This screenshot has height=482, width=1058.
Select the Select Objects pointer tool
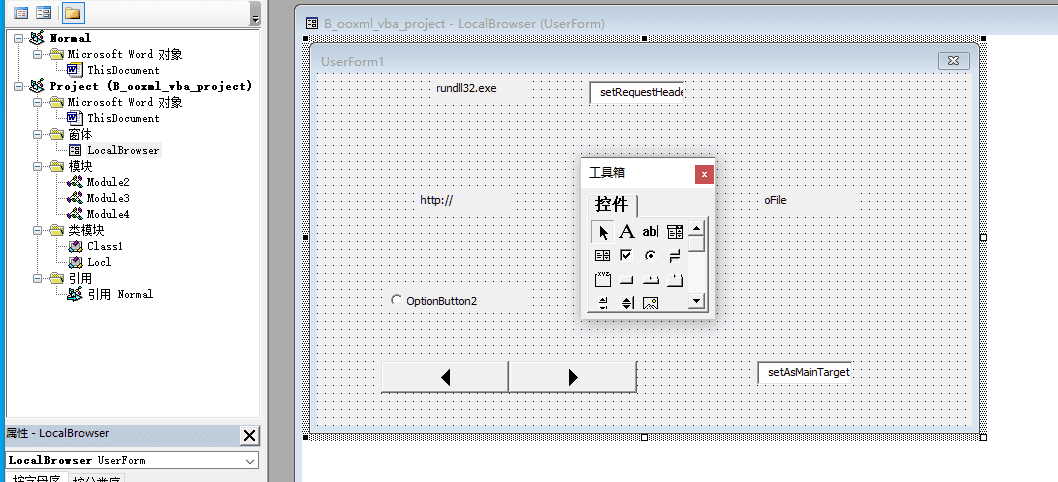tap(603, 232)
